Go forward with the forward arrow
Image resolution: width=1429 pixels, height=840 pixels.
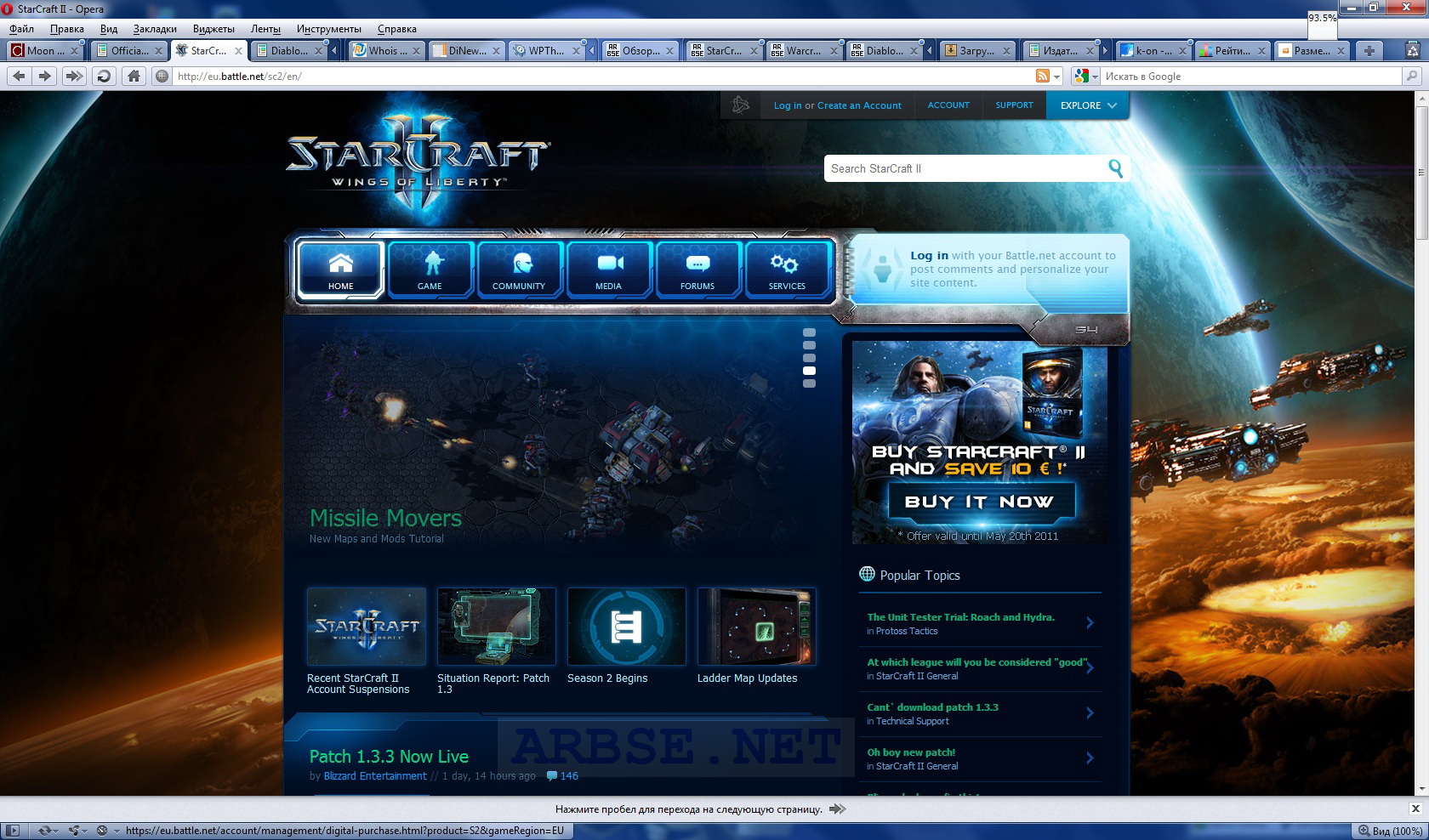(x=45, y=76)
